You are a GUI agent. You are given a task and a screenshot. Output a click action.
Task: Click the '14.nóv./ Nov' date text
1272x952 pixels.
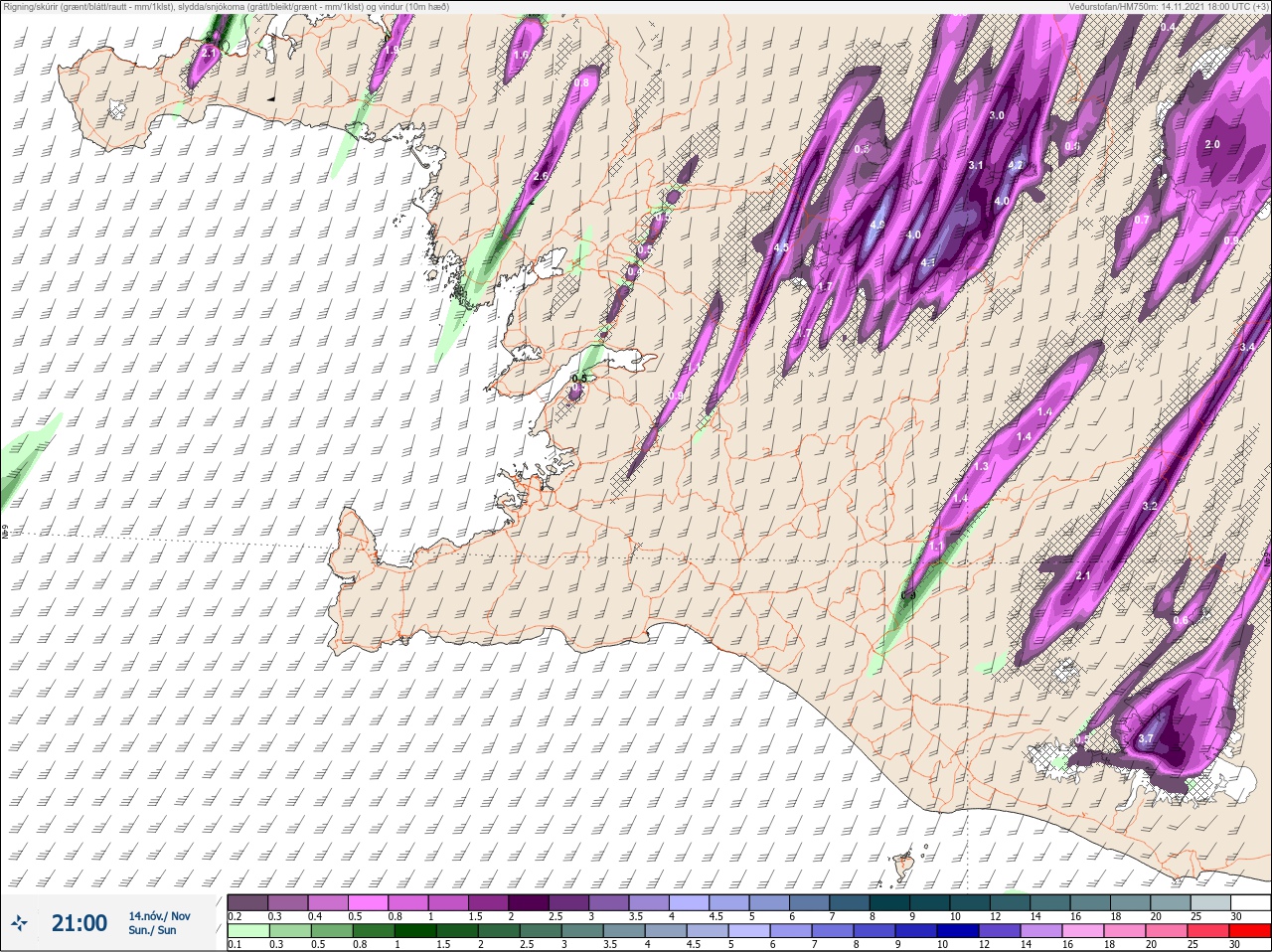[159, 916]
